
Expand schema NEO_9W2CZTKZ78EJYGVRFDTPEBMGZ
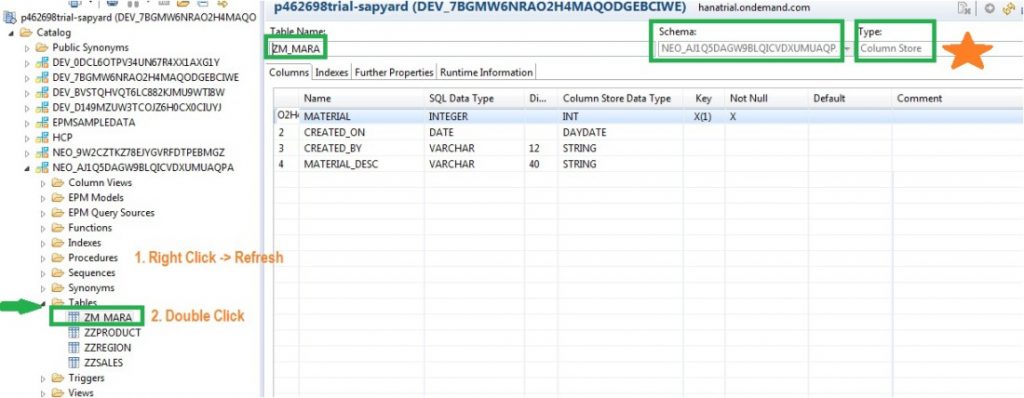(27, 152)
